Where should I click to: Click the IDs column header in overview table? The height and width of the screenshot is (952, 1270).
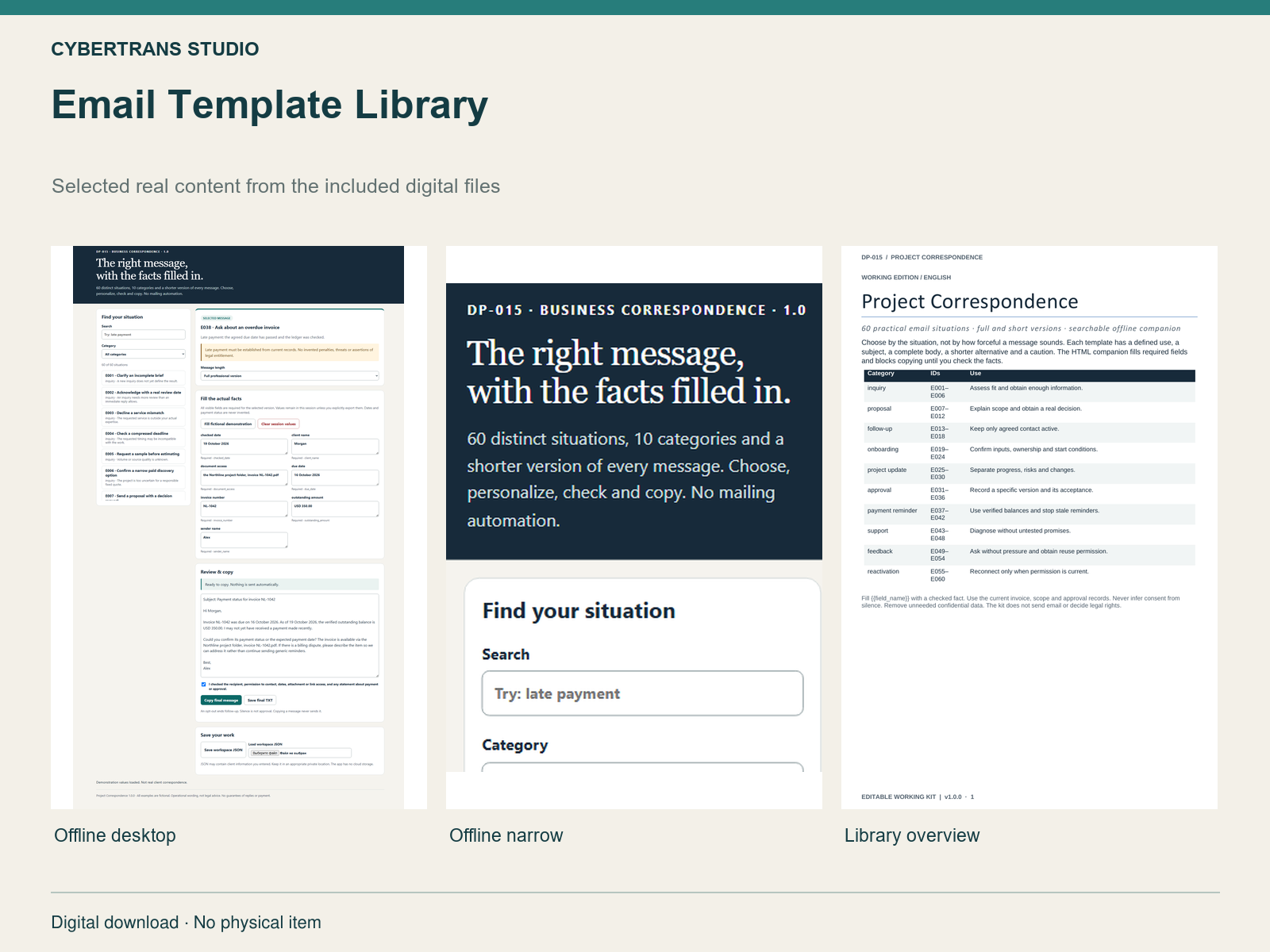pos(935,374)
